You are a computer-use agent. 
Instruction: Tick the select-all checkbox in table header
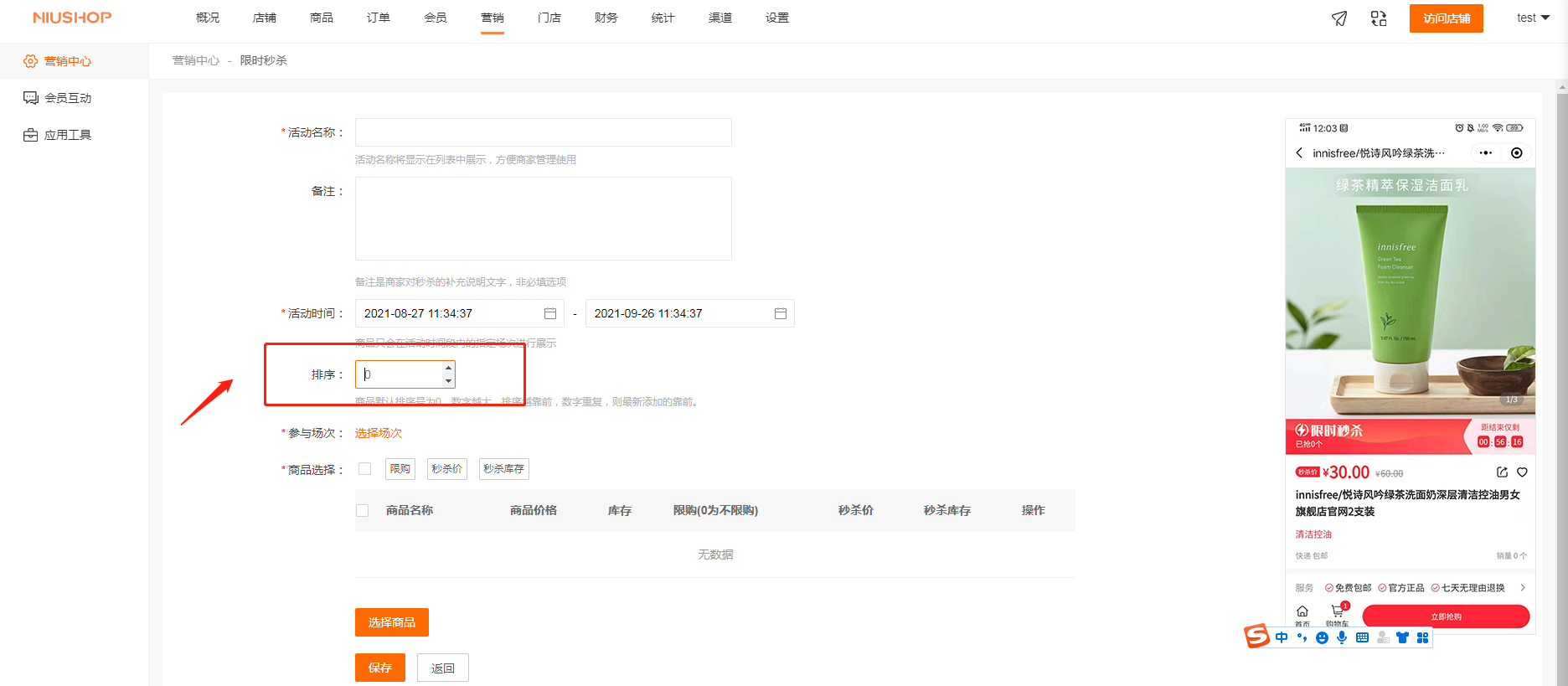pyautogui.click(x=362, y=510)
